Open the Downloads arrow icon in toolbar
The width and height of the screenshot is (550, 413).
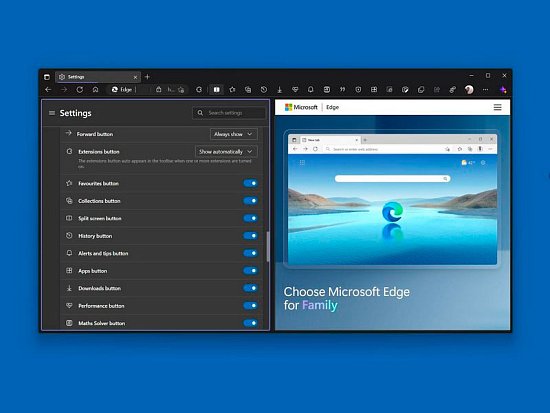(x=280, y=90)
